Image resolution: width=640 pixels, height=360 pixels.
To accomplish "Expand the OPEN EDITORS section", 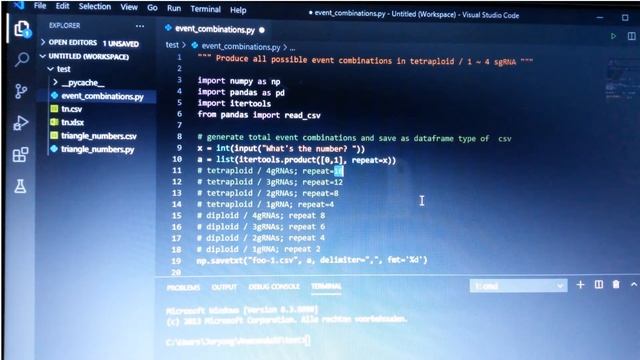I will 89,43.
